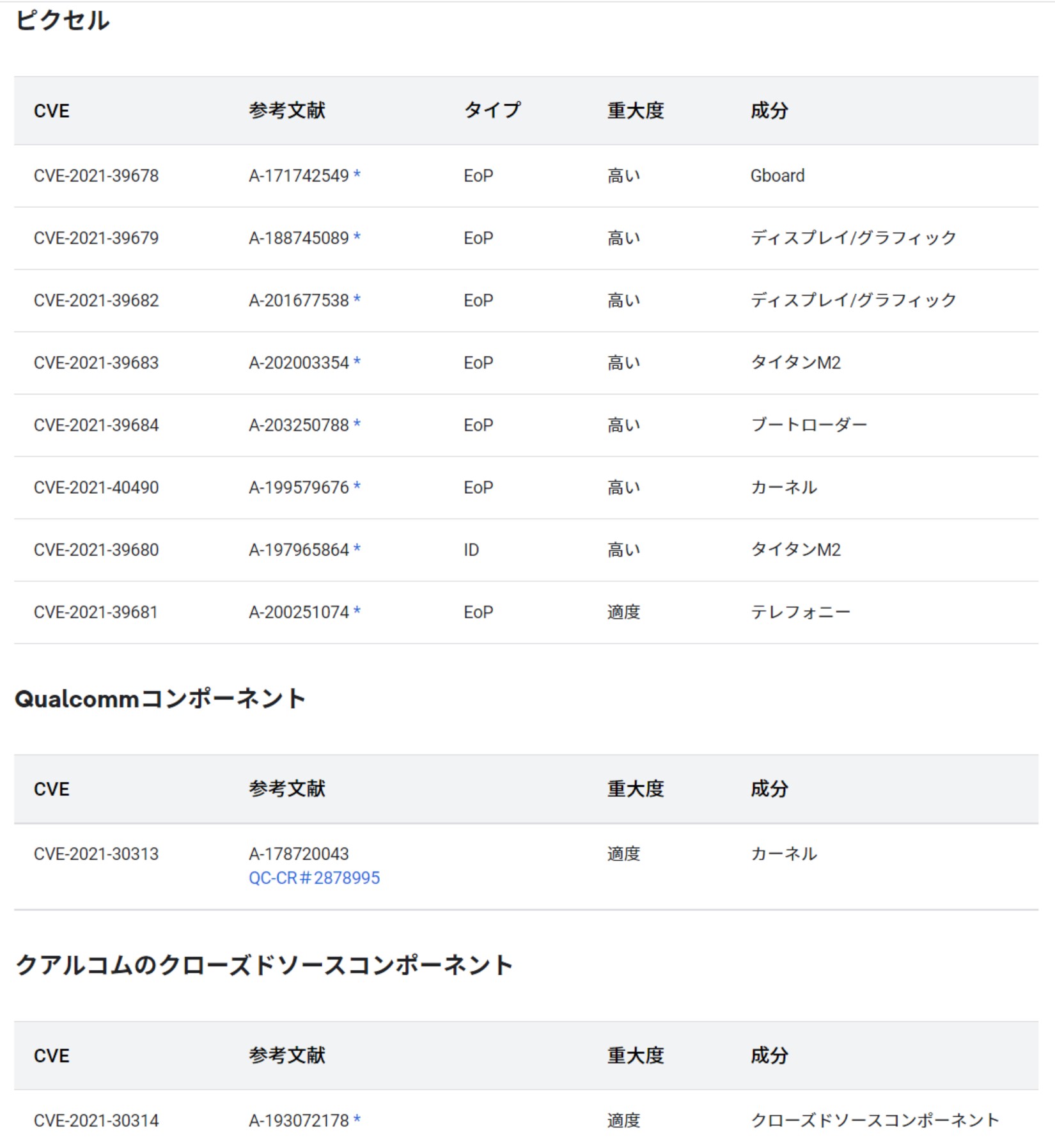Click the クアルコムのクローズドソースコンポーネント heading
The height and width of the screenshot is (1148, 1055).
point(264,964)
